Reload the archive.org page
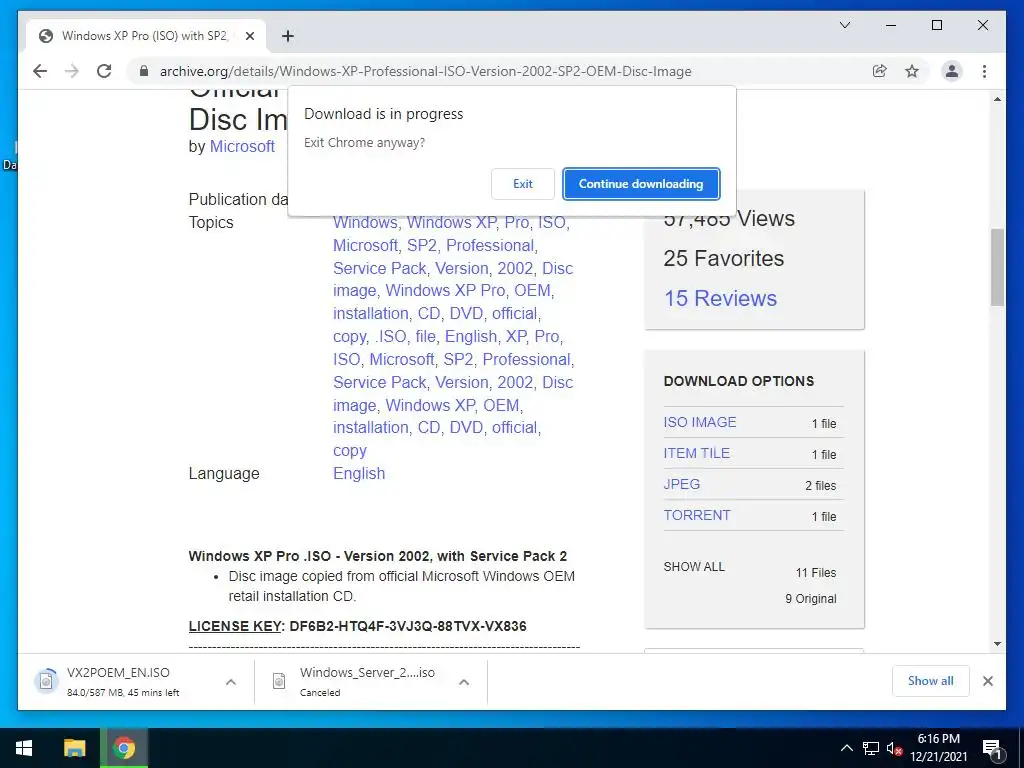The width and height of the screenshot is (1024, 768). pos(104,71)
